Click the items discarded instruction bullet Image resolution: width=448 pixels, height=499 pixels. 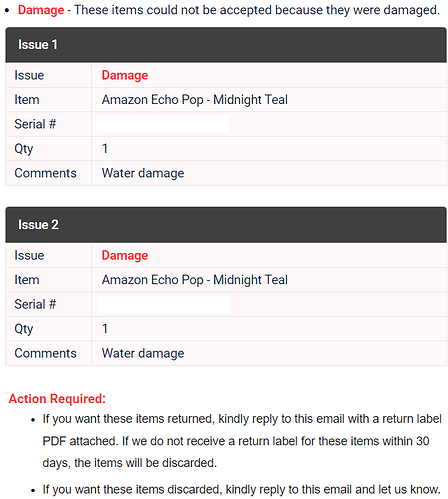[x=241, y=489]
